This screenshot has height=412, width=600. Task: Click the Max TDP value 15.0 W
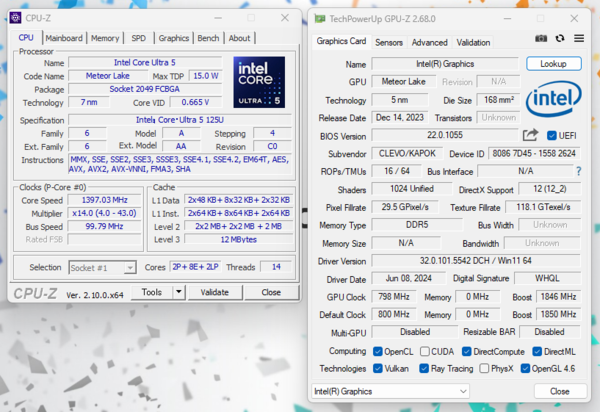(x=205, y=76)
